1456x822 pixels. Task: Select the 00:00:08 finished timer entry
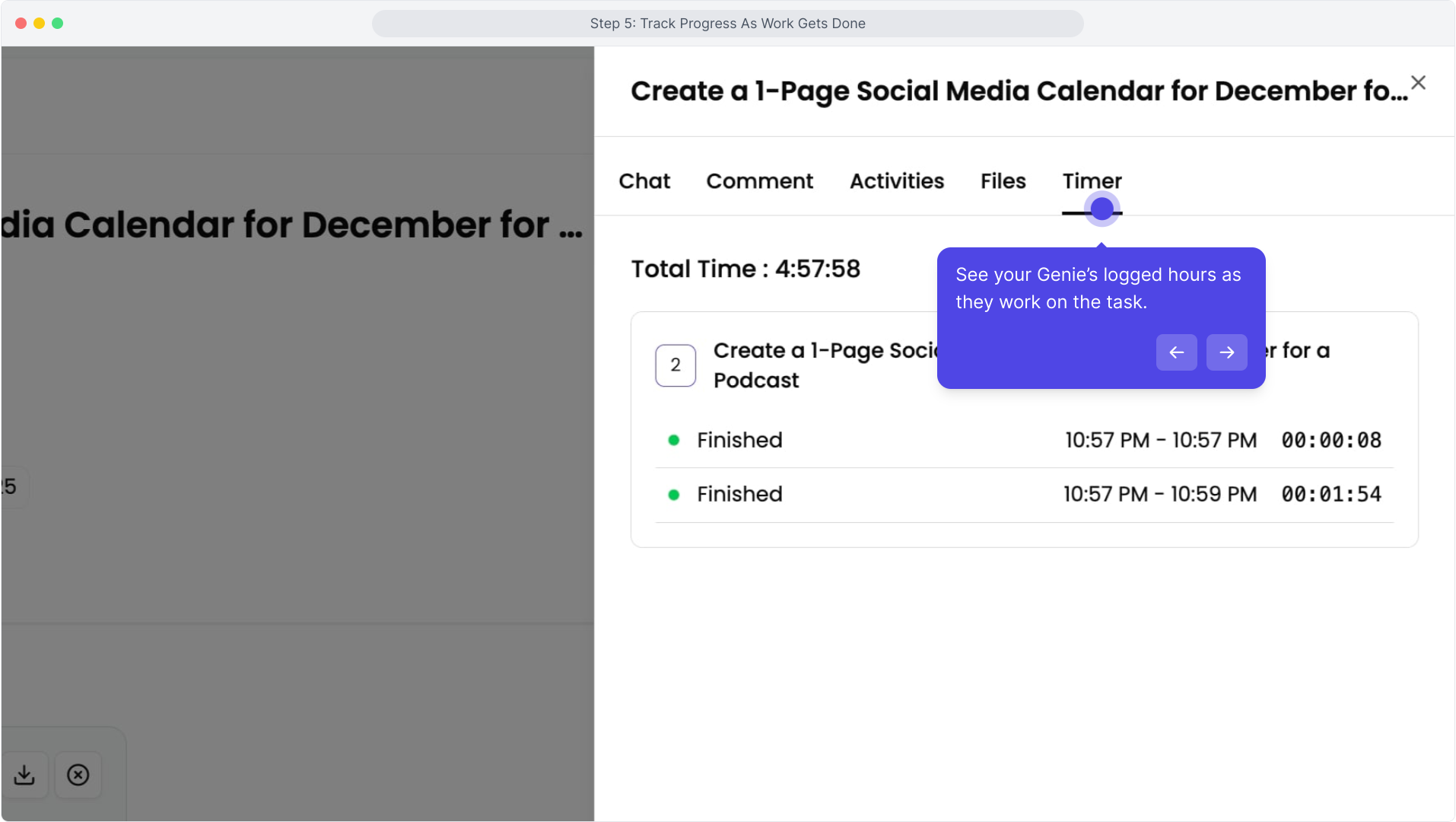[1024, 440]
